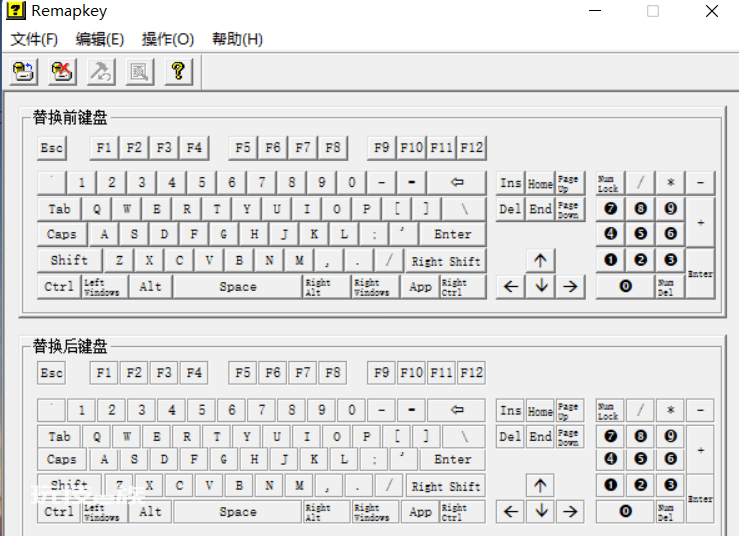Image resolution: width=739 pixels, height=536 pixels.
Task: Click numpad 4 key in 替换后键盘
Action: coord(610,459)
